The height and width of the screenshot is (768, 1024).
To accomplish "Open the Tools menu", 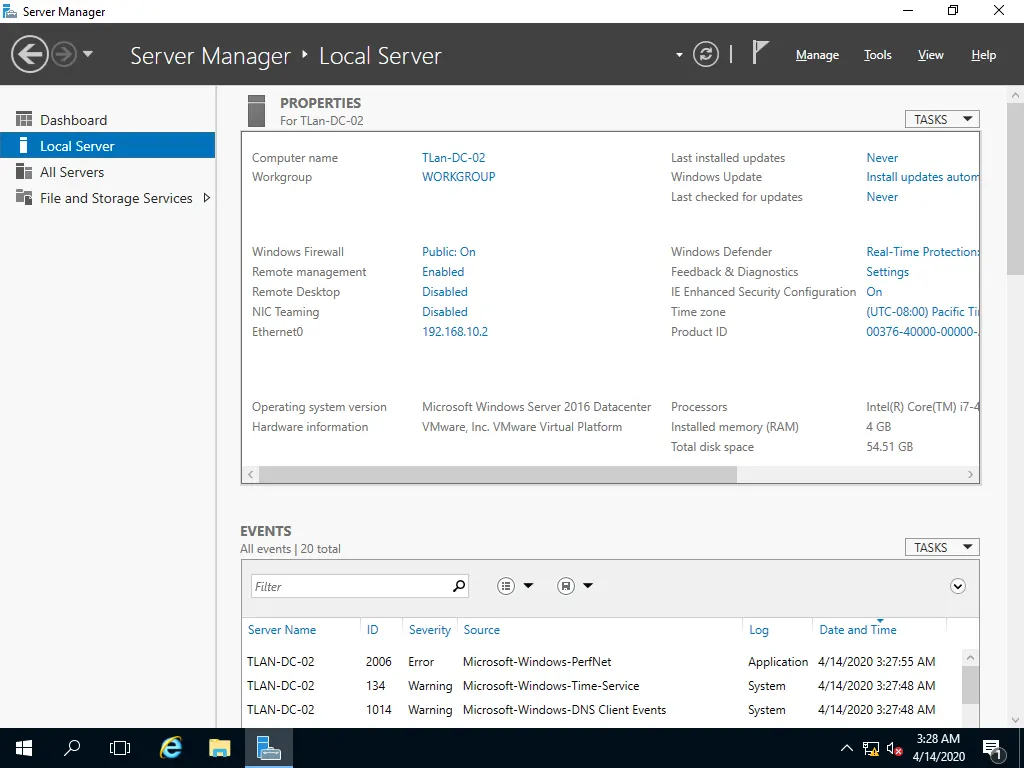I will tap(877, 55).
